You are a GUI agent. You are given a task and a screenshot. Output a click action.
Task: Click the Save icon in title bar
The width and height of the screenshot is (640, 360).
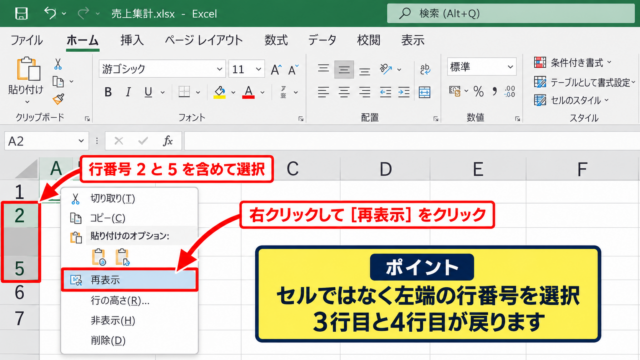(x=21, y=13)
